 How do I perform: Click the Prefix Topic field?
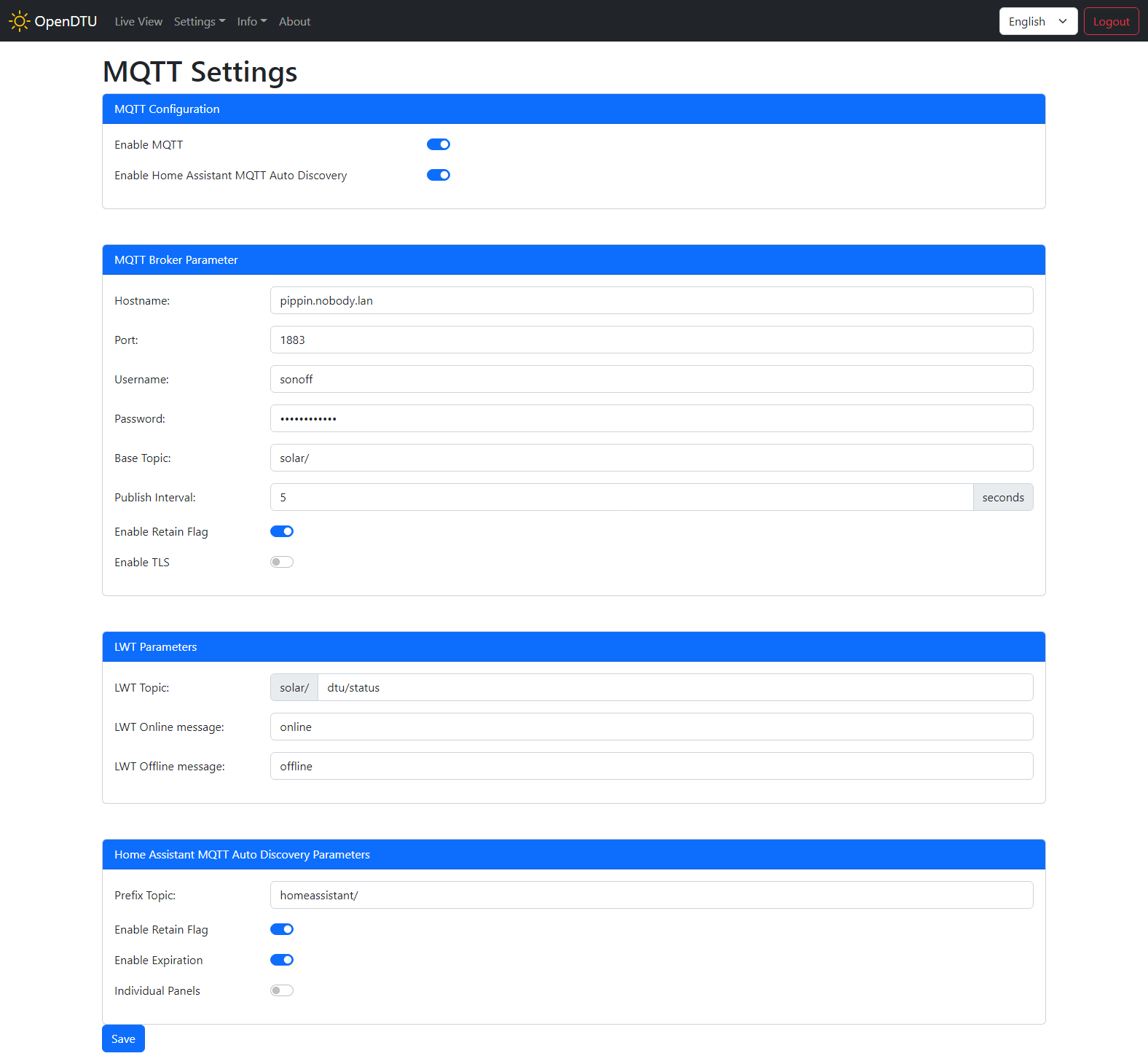651,895
